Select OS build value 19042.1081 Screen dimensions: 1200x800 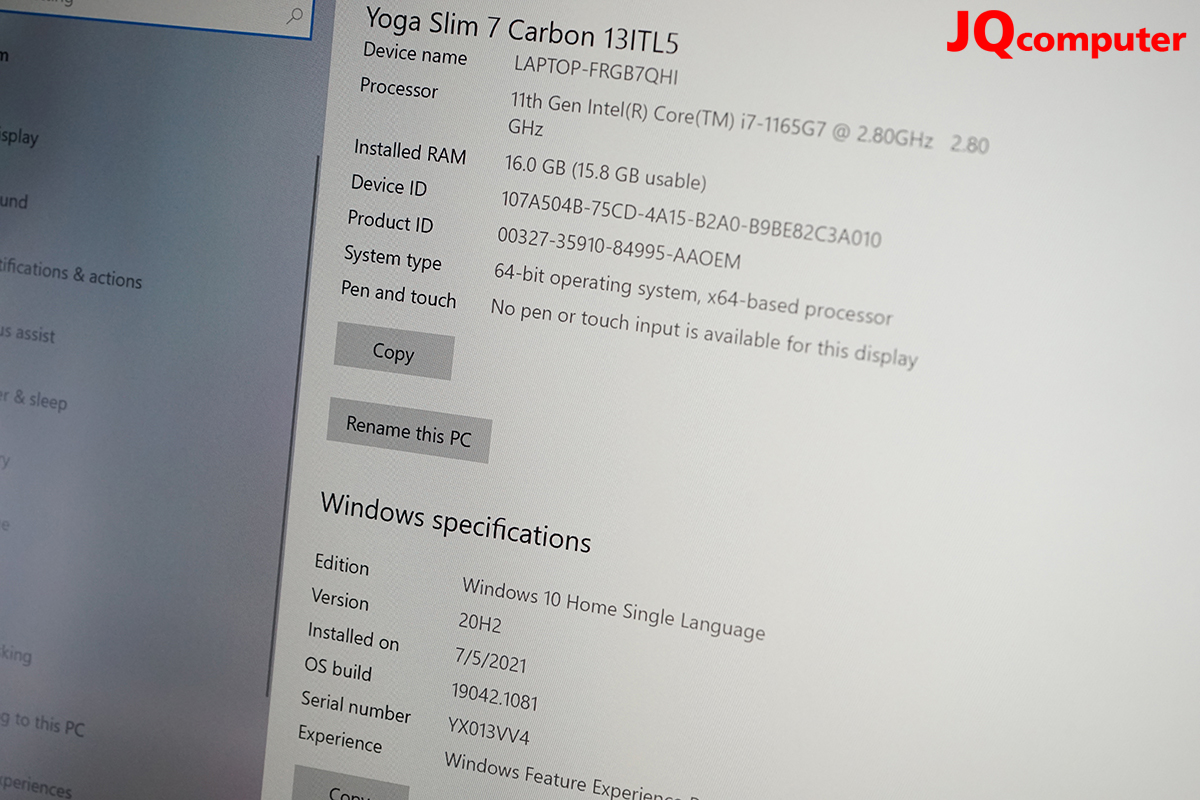[x=495, y=697]
